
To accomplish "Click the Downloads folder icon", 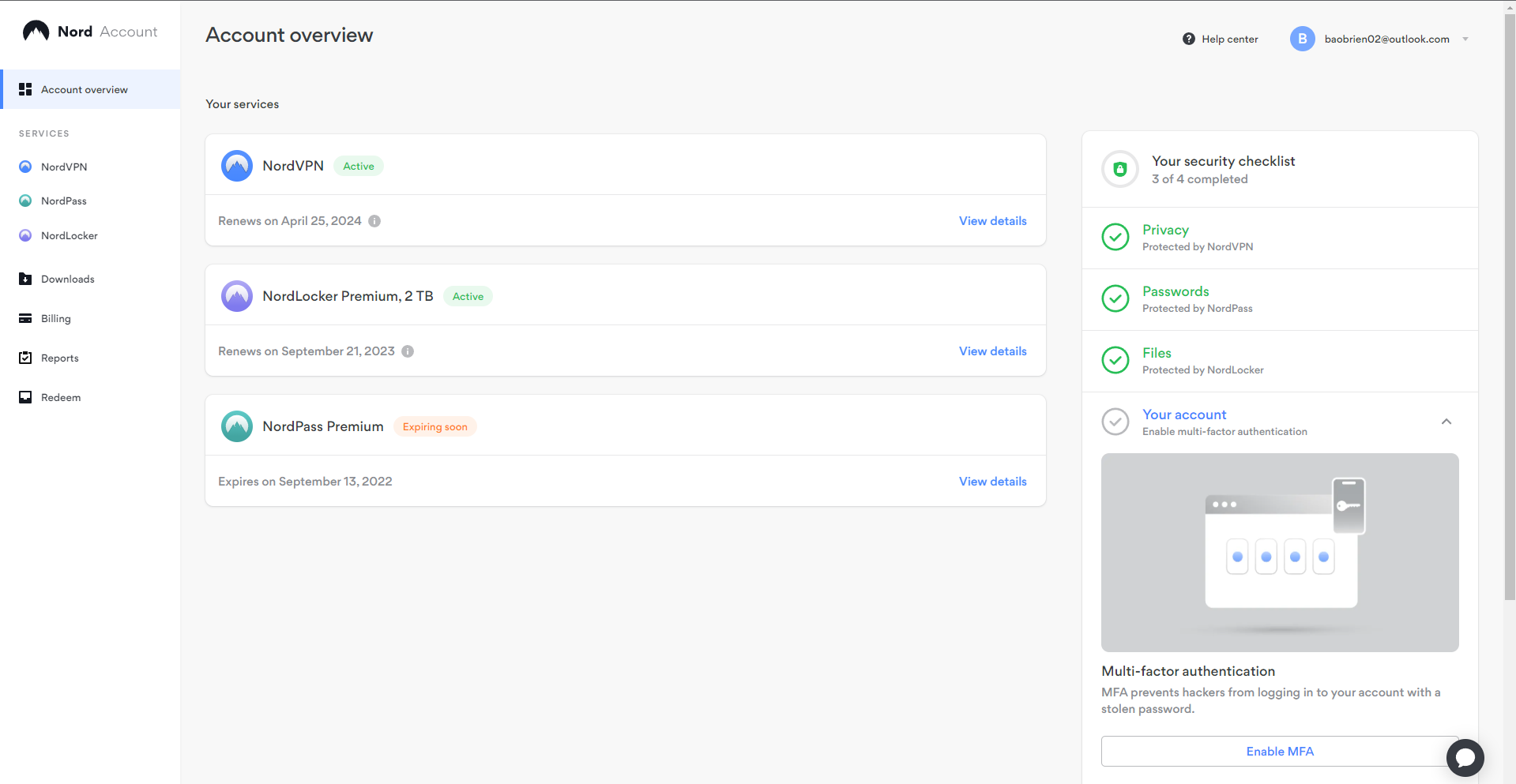I will coord(25,279).
